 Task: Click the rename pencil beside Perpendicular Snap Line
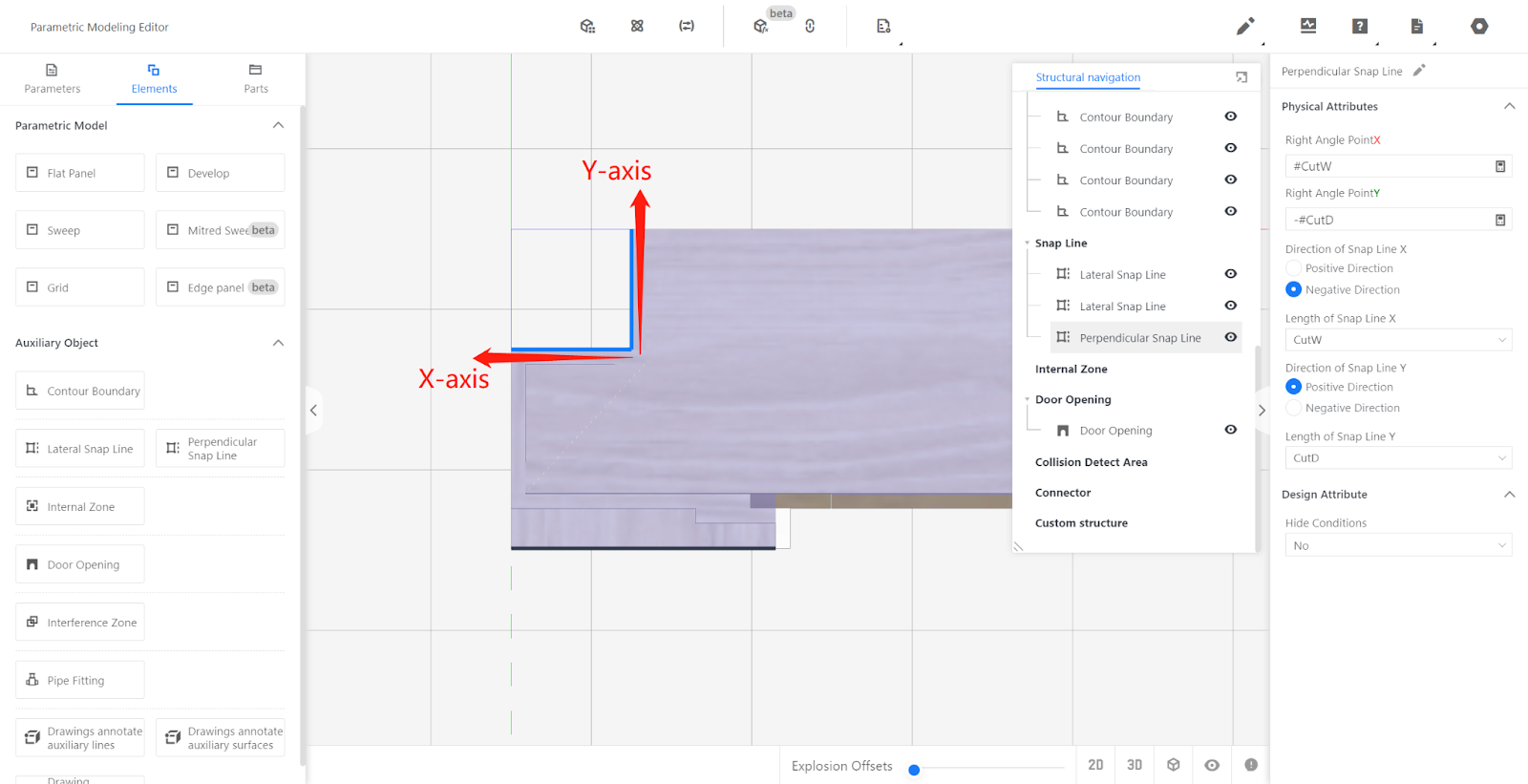[1419, 71]
